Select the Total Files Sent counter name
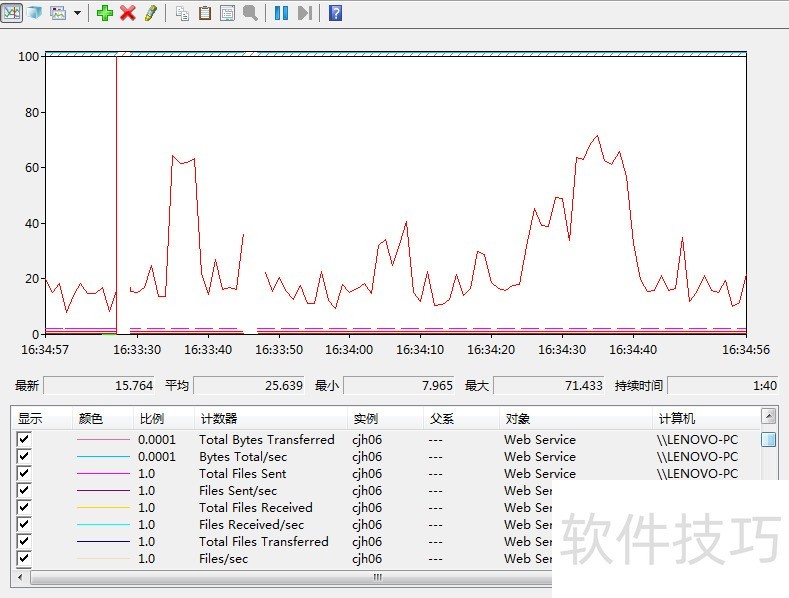 (x=243, y=474)
